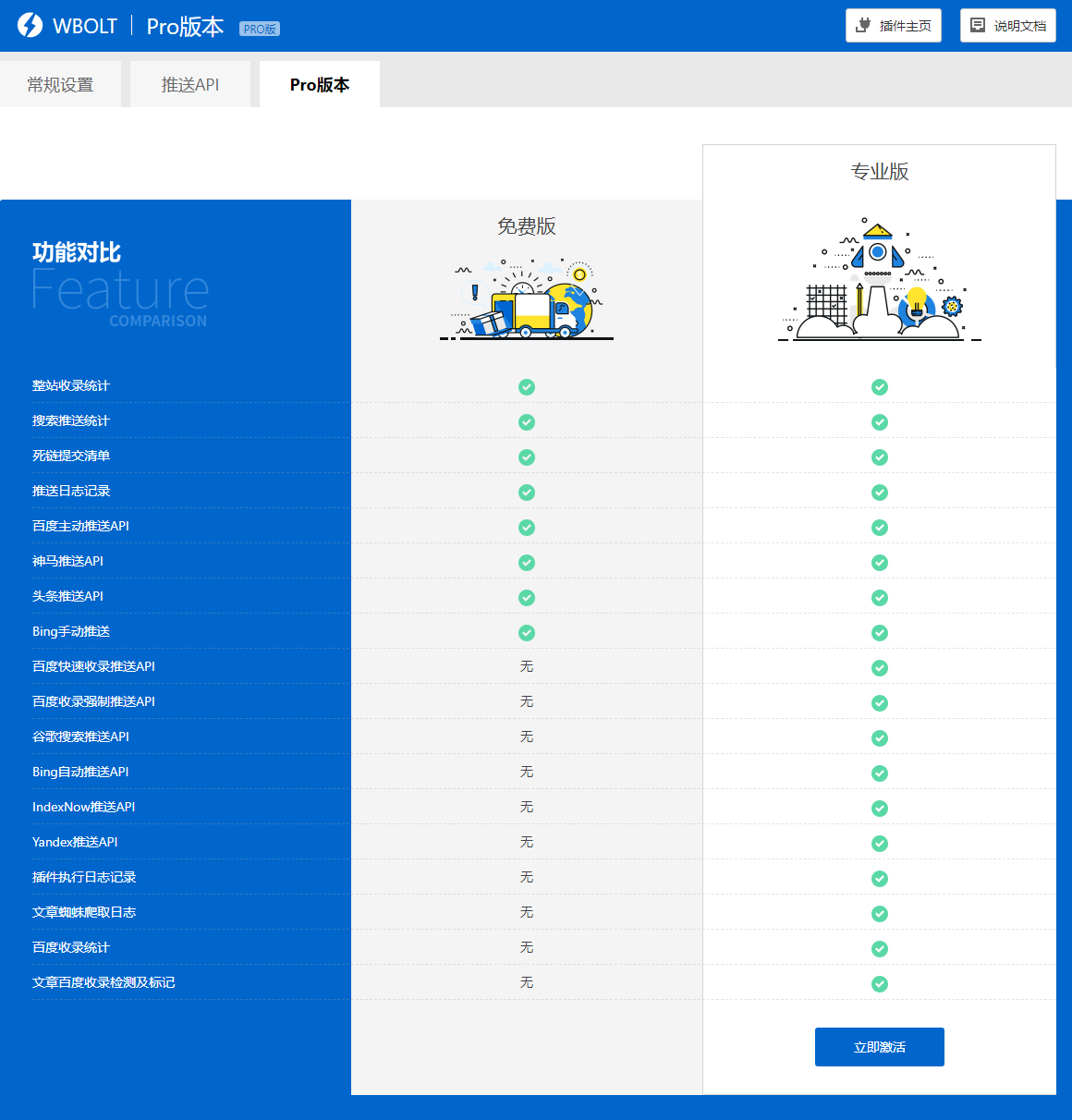Click free version 无 for 百度收录统计

point(527,947)
